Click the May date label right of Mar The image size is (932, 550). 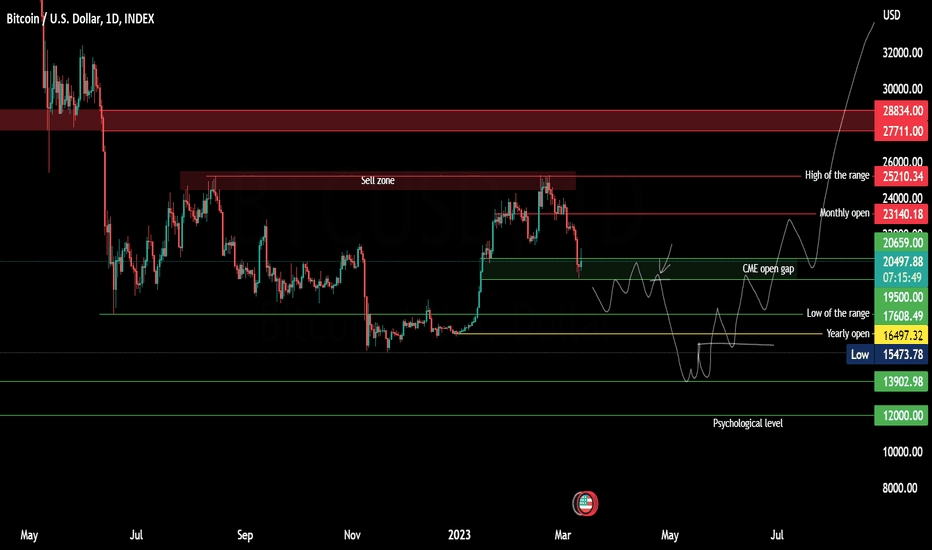[670, 535]
